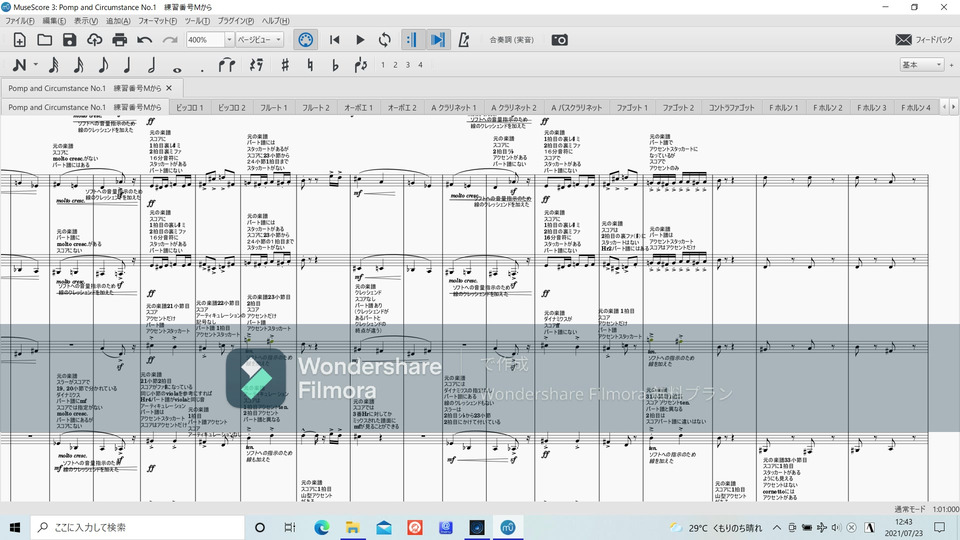The height and width of the screenshot is (540, 960).
Task: Close the Pomp and Circumstance No.1 document tab
Action: (169, 88)
